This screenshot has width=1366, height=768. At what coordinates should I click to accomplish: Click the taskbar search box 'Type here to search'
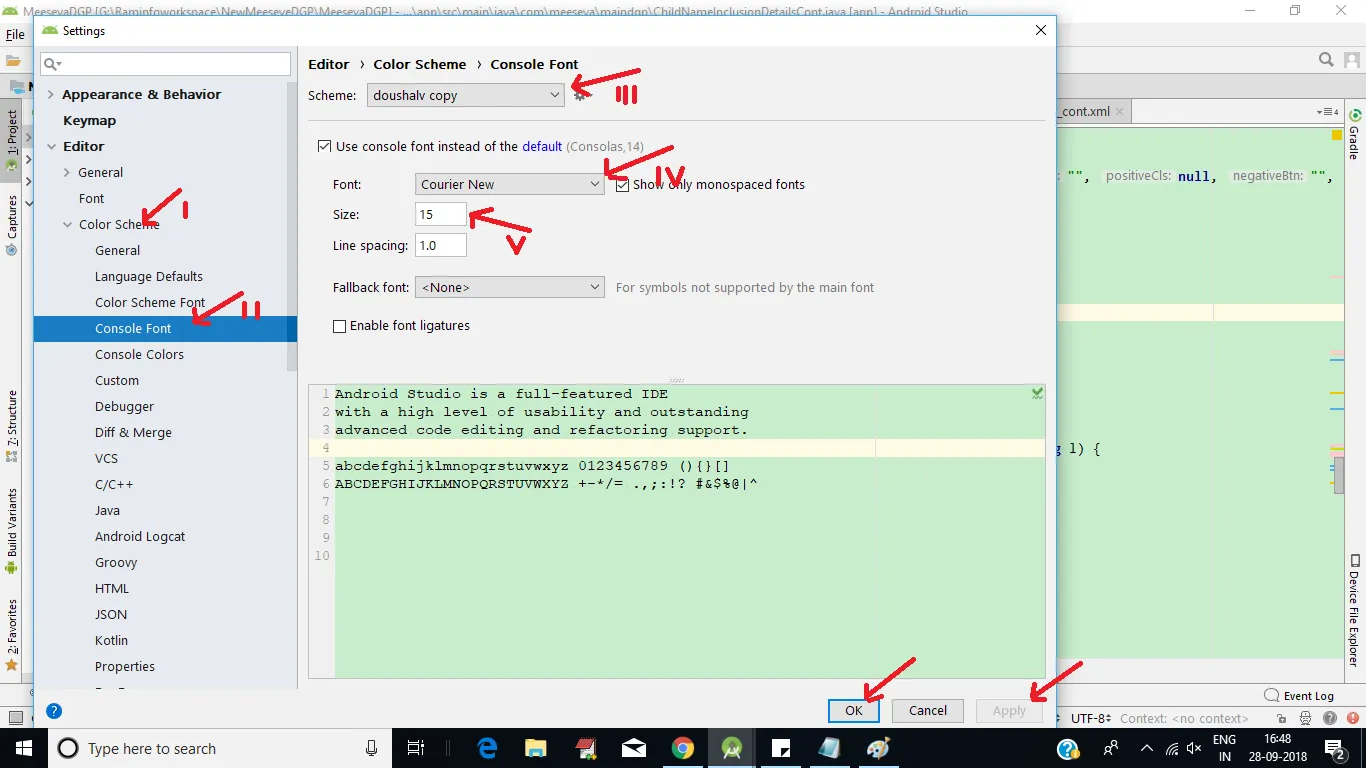(x=218, y=748)
